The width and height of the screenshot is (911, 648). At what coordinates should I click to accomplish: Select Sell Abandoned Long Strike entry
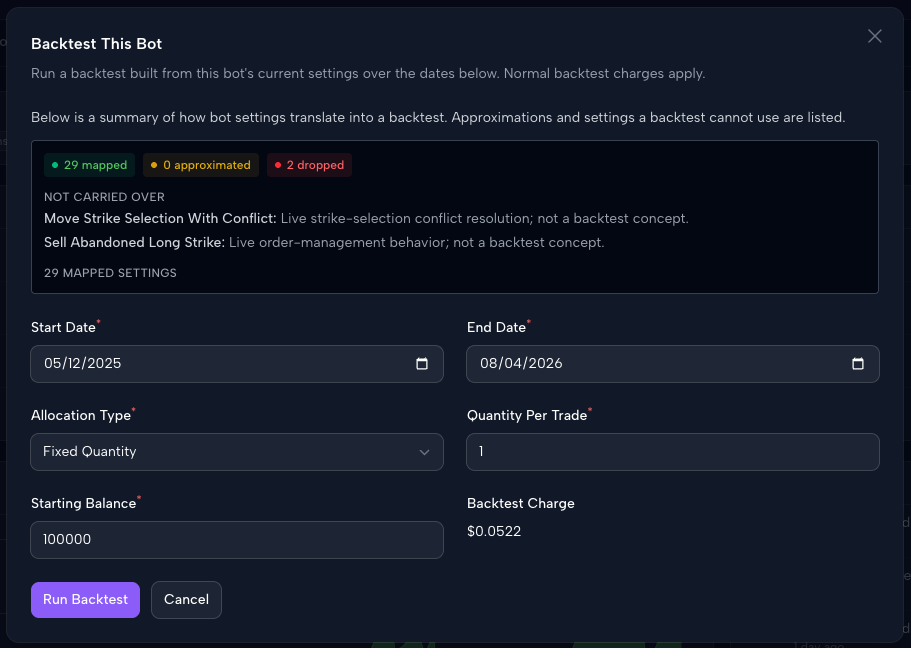point(324,242)
